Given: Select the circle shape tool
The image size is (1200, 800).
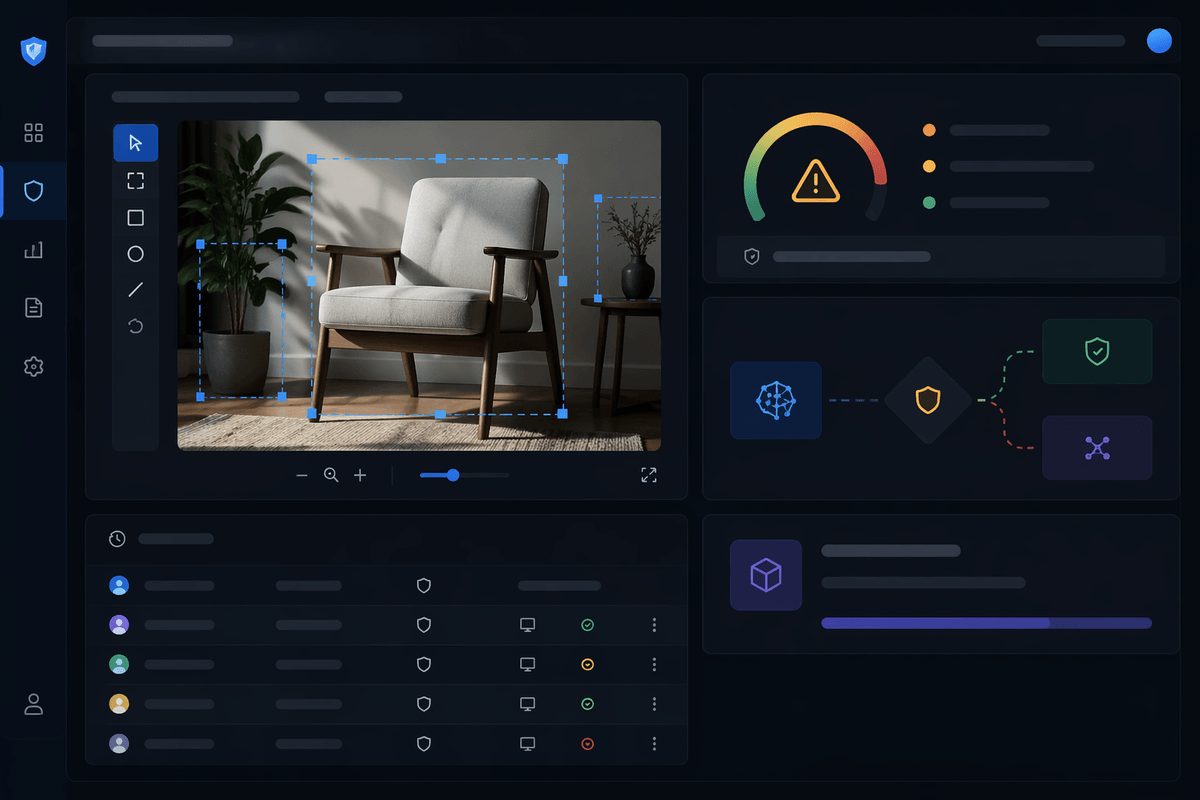Looking at the screenshot, I should 136,254.
